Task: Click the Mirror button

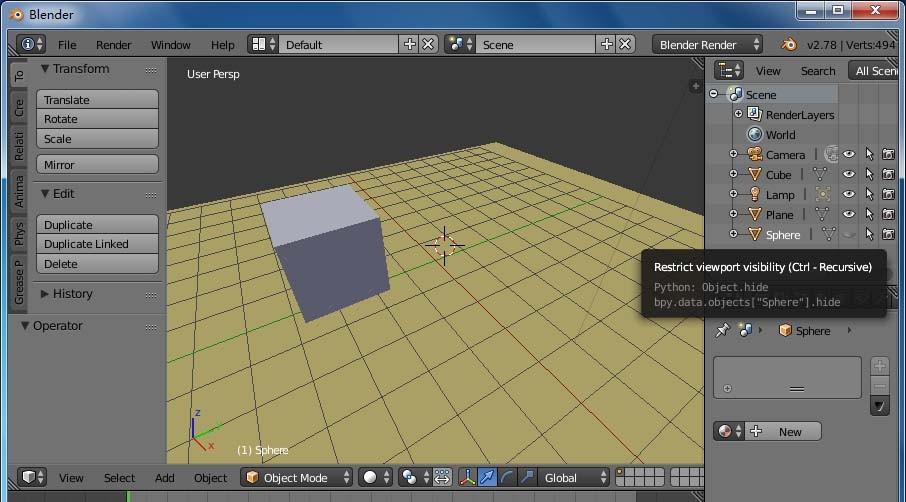Action: 97,165
